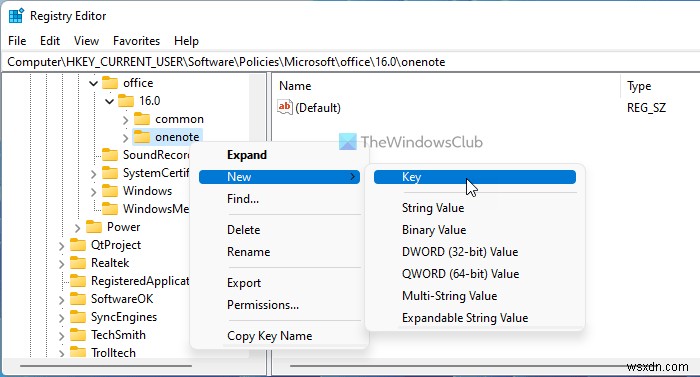Click the WindowsMedia folder icon

pyautogui.click(x=110, y=209)
